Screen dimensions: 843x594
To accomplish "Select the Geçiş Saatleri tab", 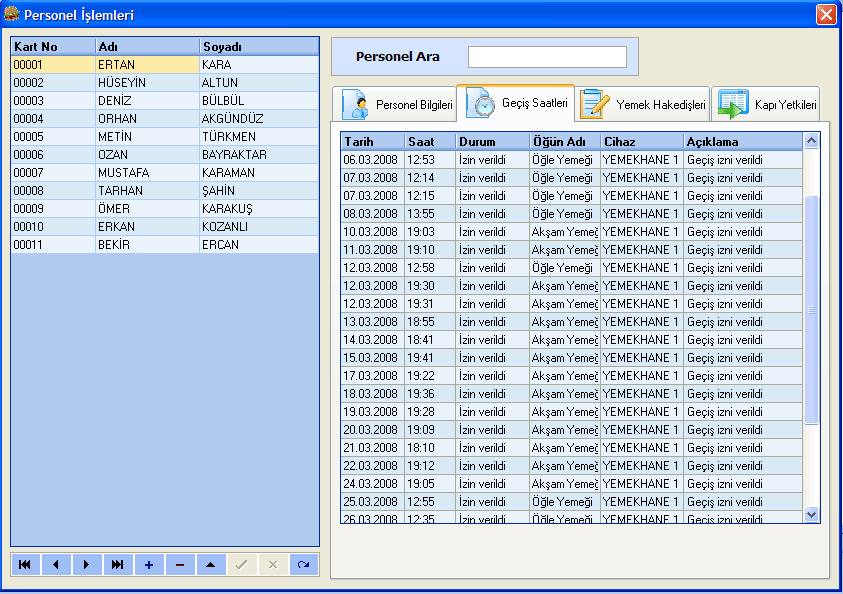I will click(516, 103).
